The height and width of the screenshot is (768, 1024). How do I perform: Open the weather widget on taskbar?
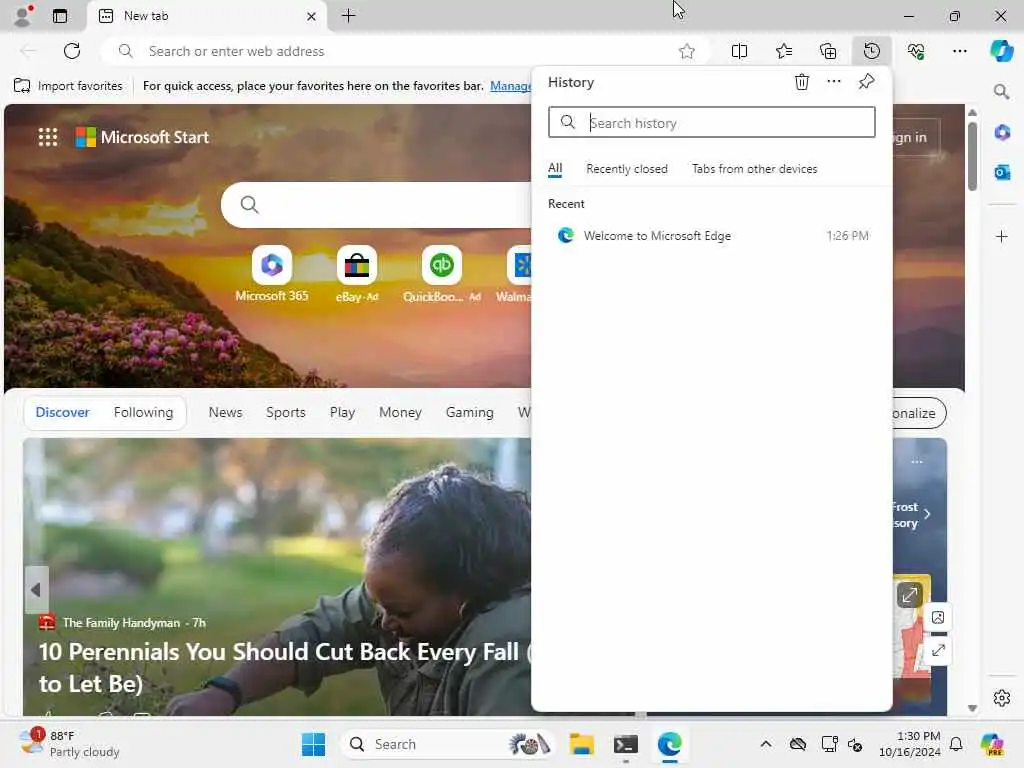[x=69, y=744]
